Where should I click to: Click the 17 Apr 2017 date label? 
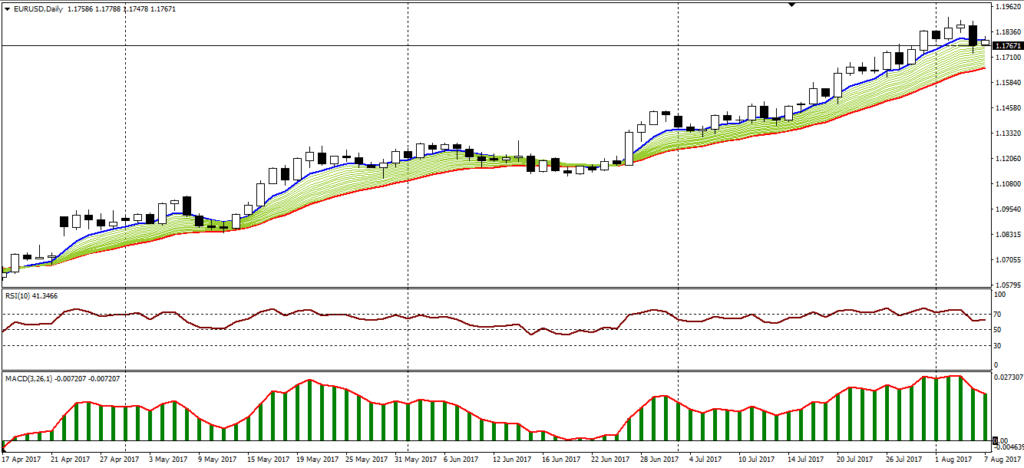[22, 459]
